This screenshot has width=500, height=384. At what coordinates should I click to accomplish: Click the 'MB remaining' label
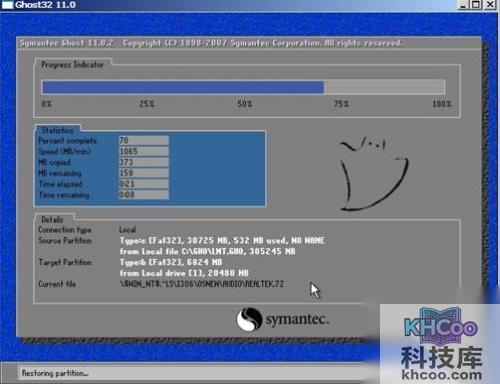(60, 173)
